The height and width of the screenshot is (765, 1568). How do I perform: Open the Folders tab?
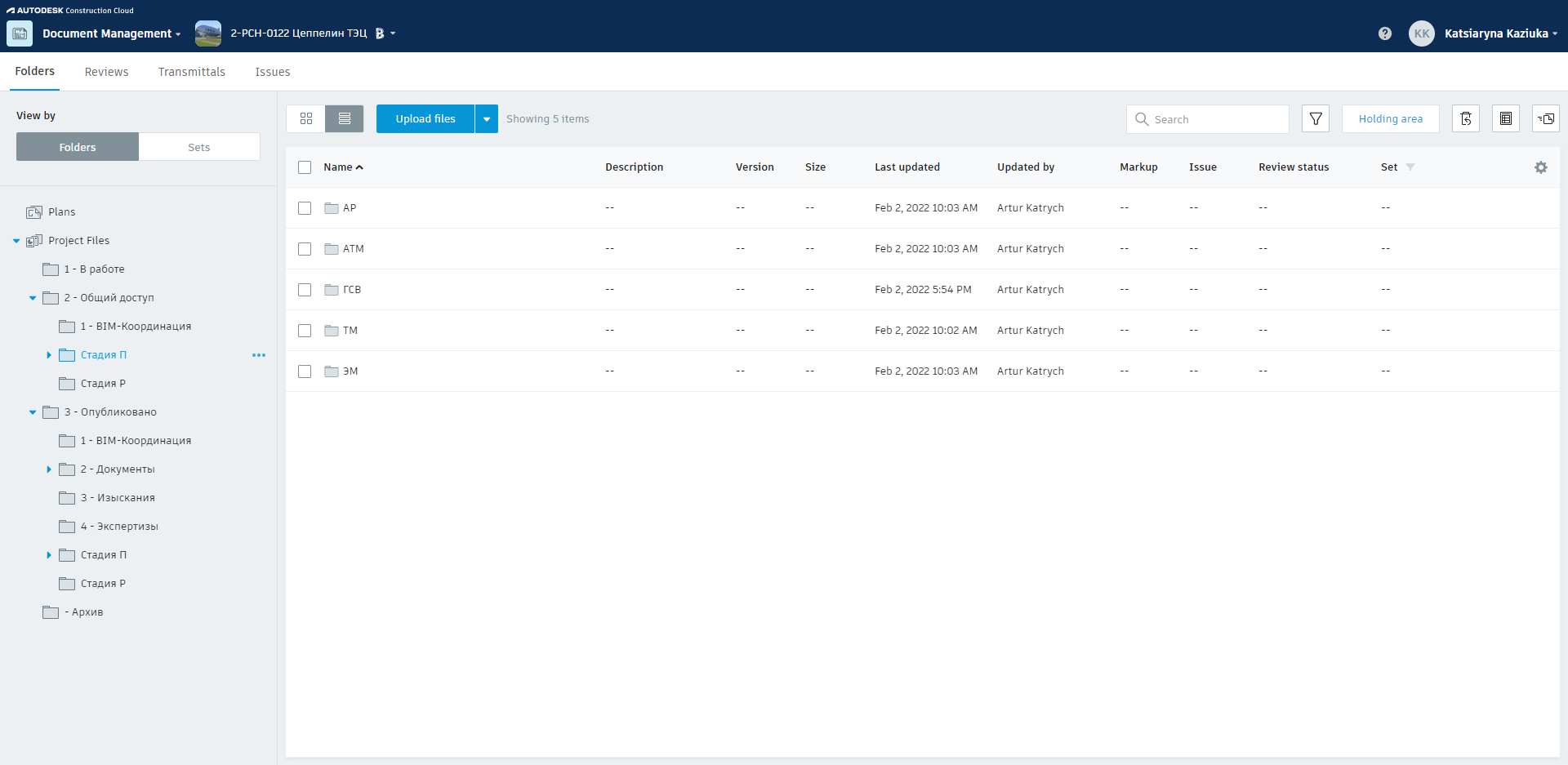coord(35,72)
